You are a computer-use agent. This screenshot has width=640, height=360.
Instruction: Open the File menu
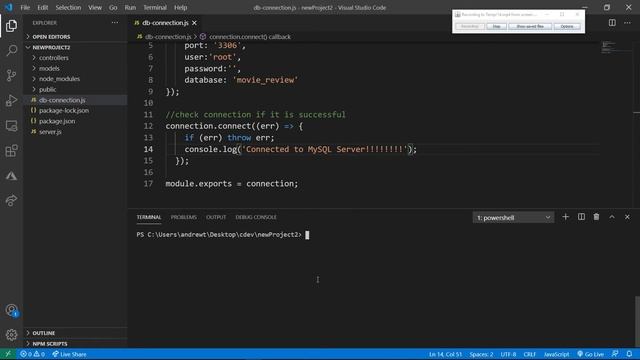point(25,7)
